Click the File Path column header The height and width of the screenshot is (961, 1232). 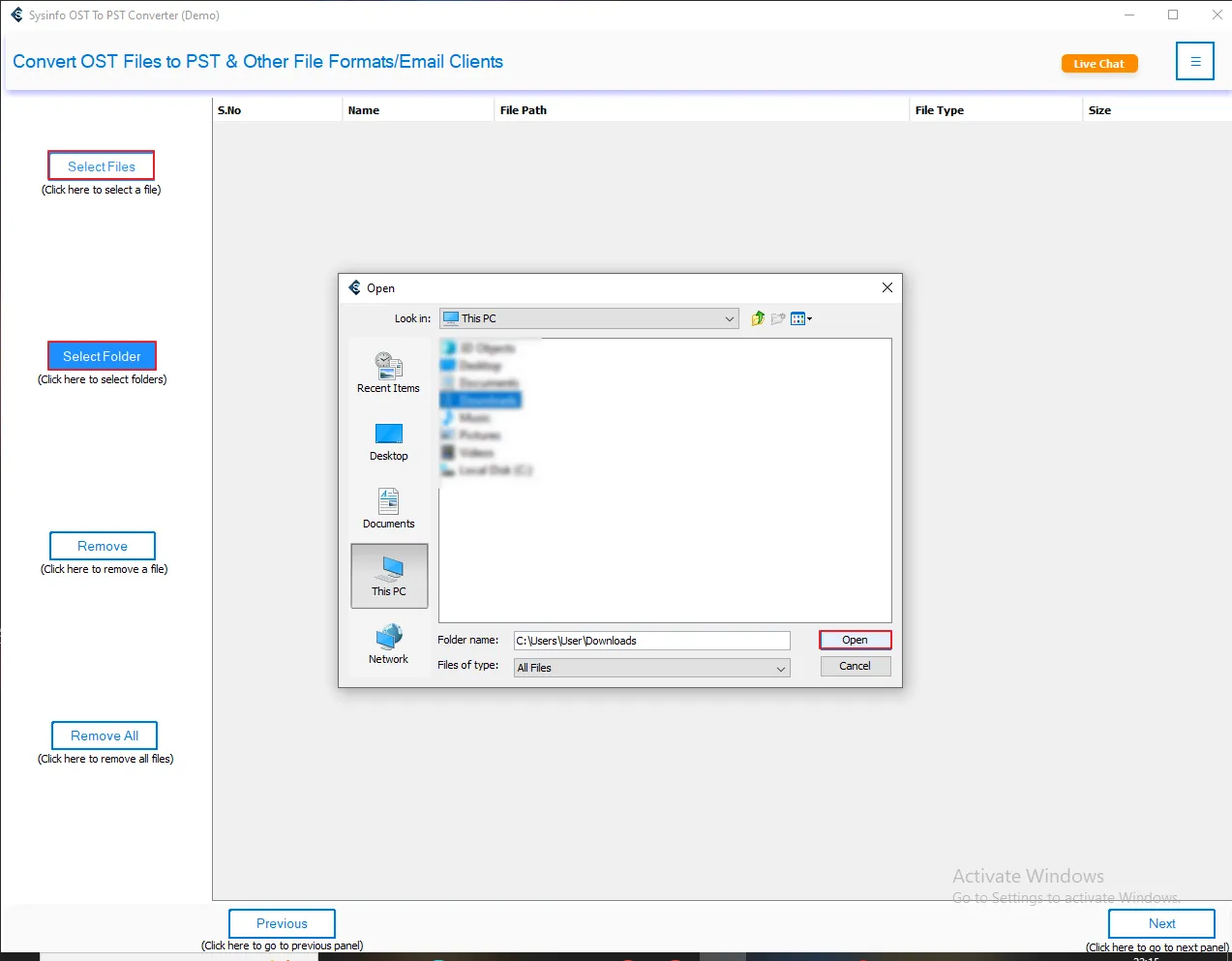click(702, 110)
